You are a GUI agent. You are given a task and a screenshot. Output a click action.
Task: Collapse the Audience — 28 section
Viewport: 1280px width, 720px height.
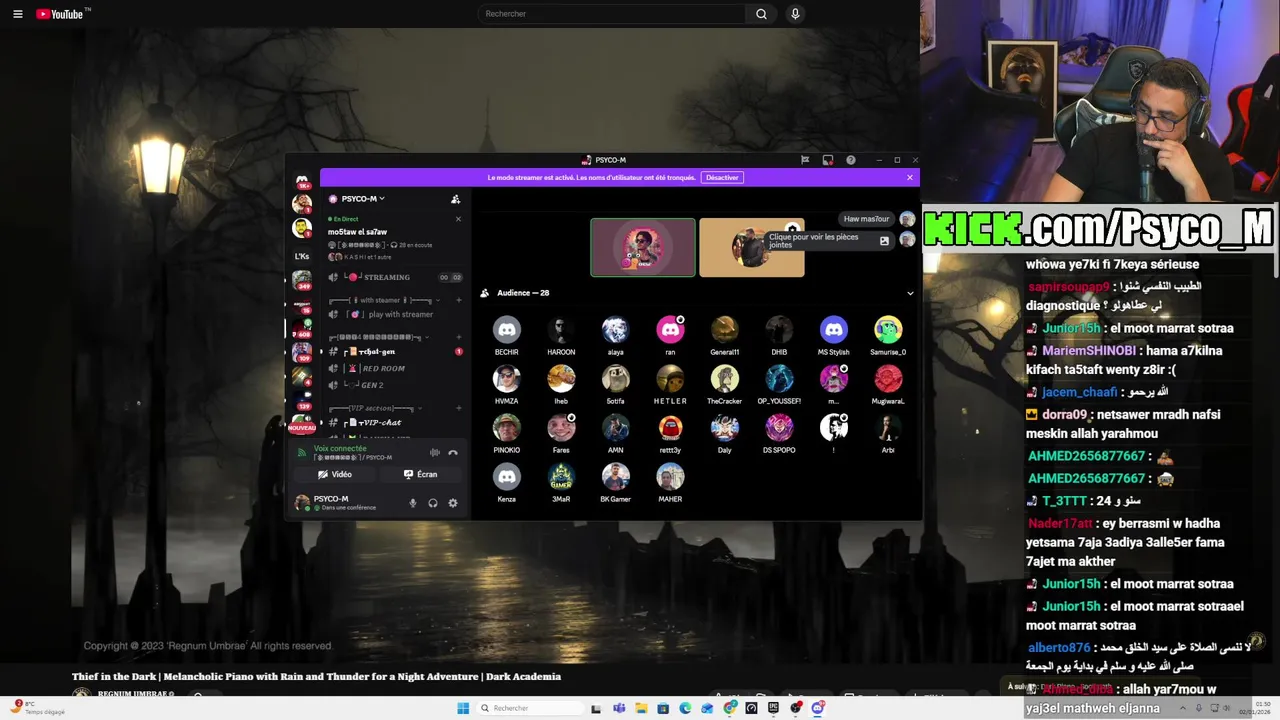[x=910, y=293]
